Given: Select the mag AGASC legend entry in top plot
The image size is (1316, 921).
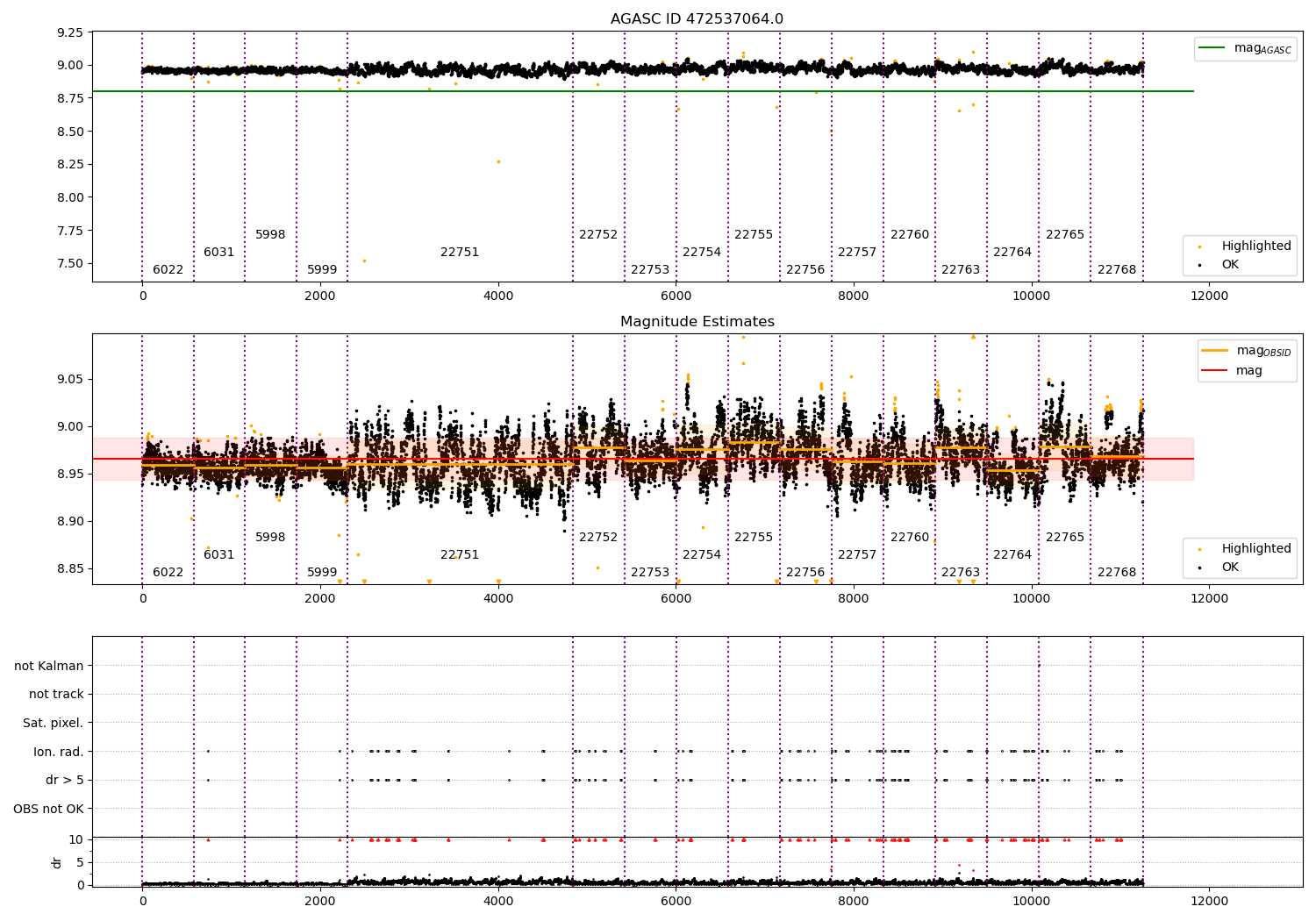Looking at the screenshot, I should tap(1246, 49).
